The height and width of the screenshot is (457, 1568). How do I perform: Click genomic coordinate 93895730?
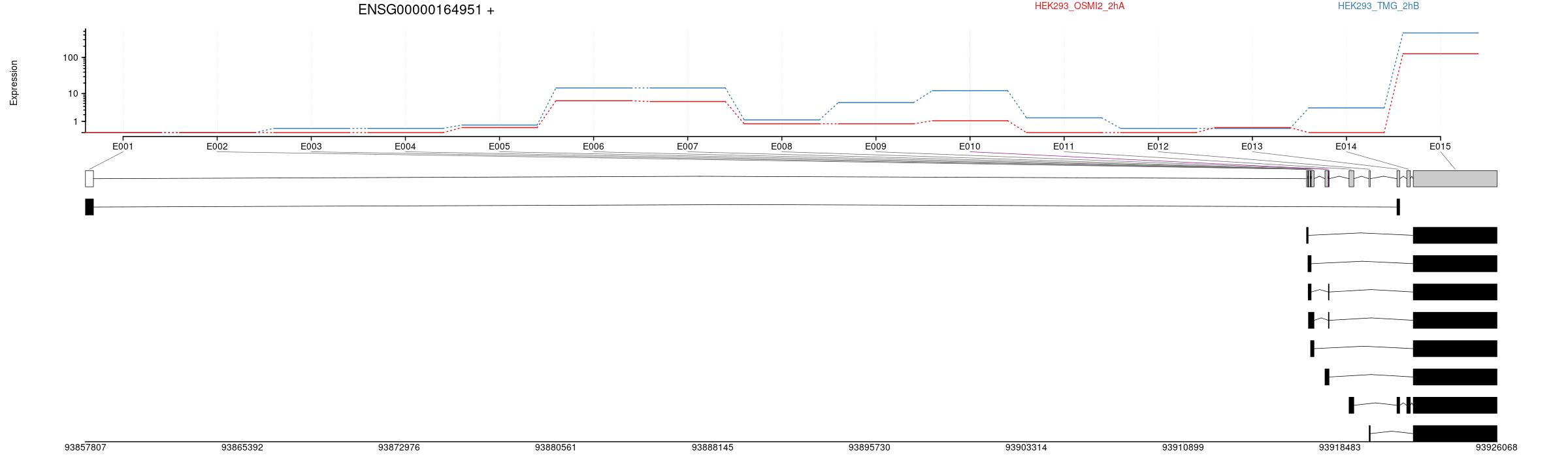tap(870, 448)
